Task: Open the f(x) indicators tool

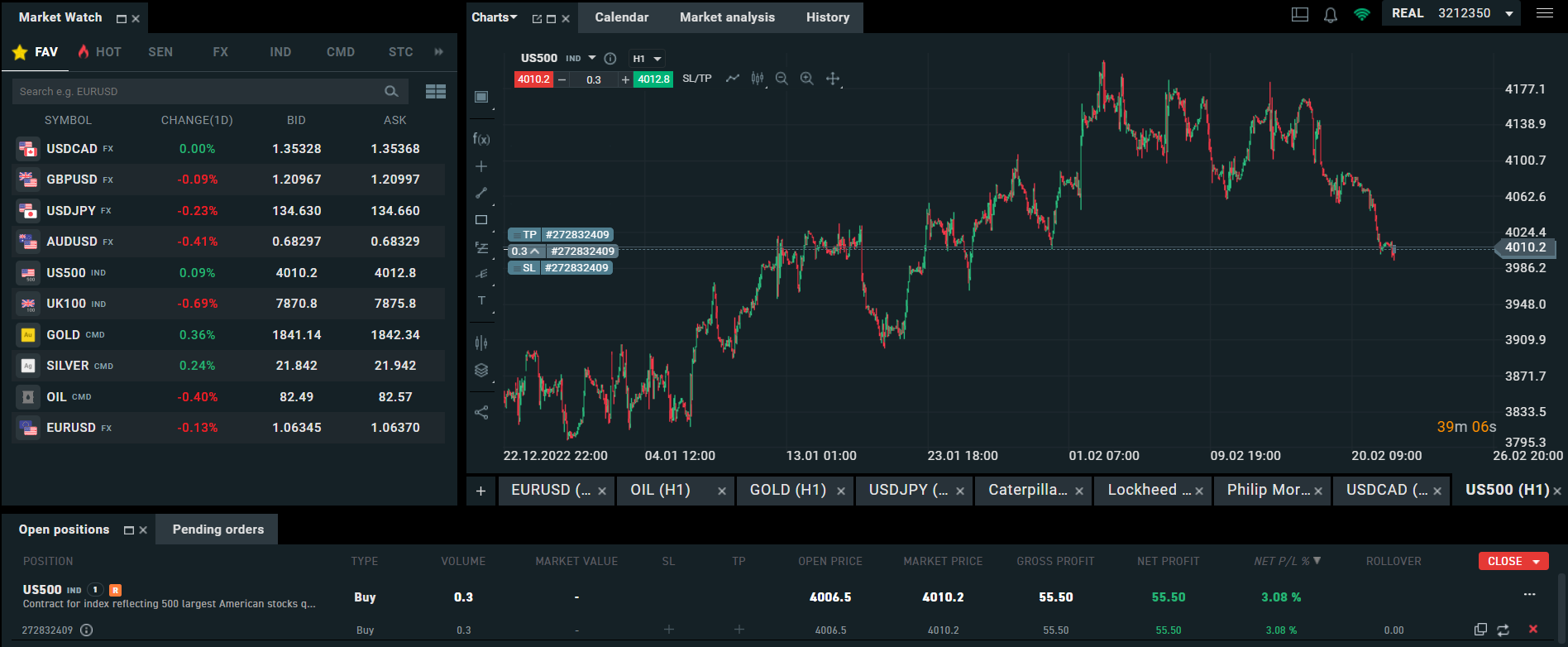Action: click(x=481, y=139)
